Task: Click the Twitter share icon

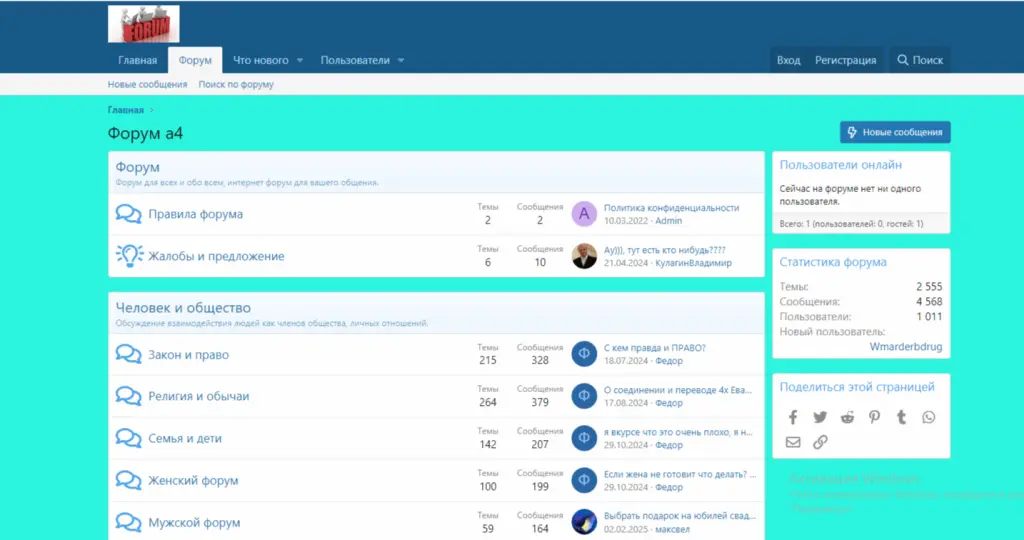Action: pyautogui.click(x=820, y=417)
